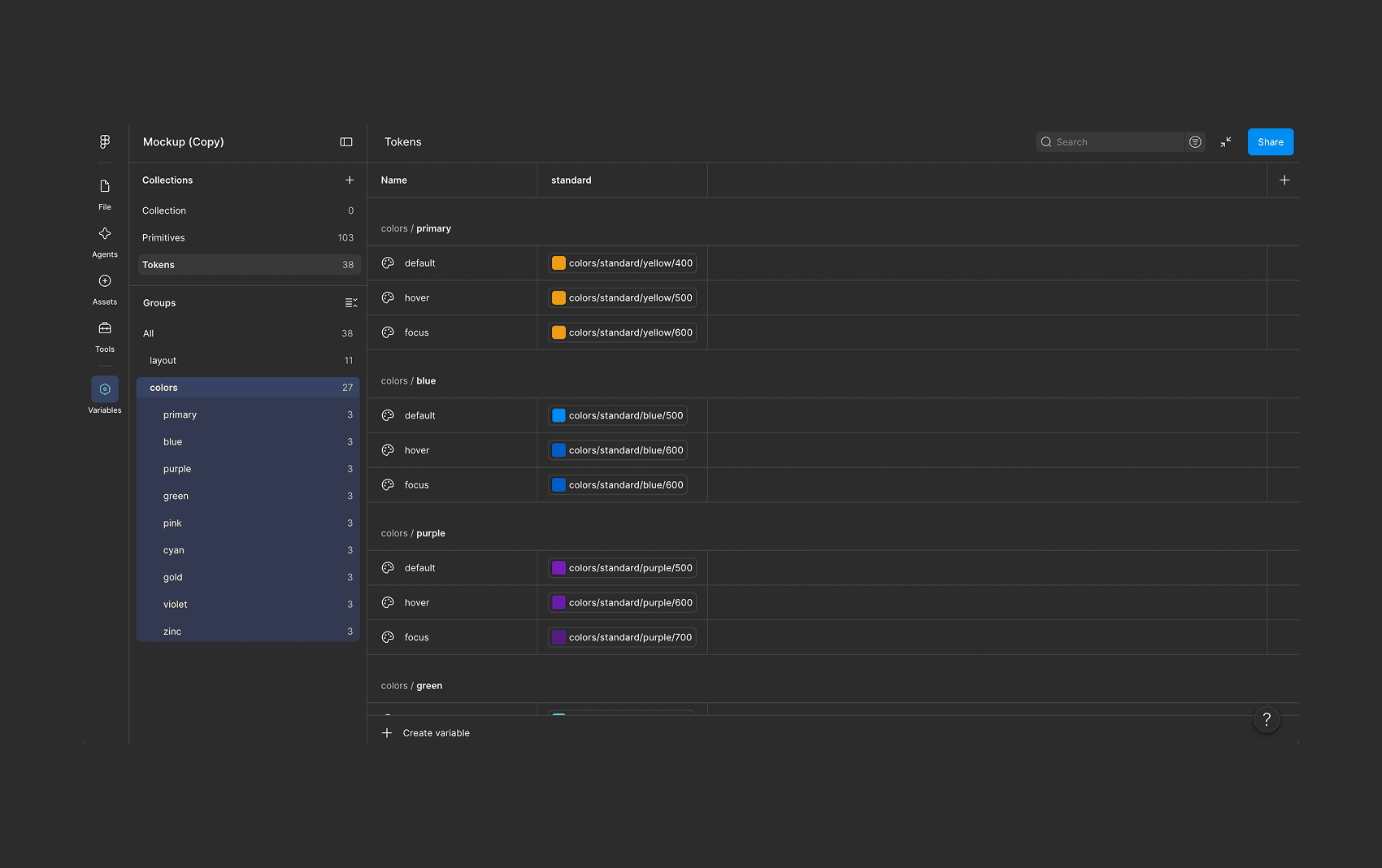1382x868 pixels.
Task: Select the violet subgroup
Action: 248,604
